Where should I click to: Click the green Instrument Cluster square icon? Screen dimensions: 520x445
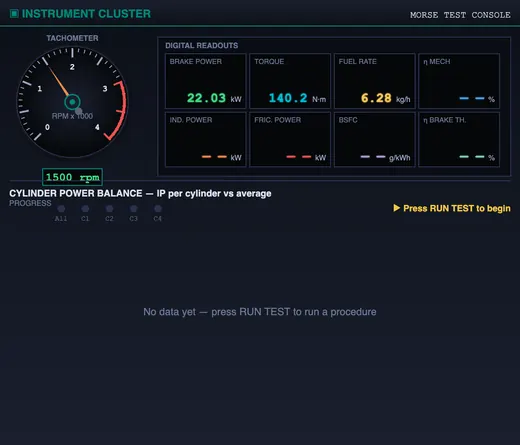coord(14,14)
